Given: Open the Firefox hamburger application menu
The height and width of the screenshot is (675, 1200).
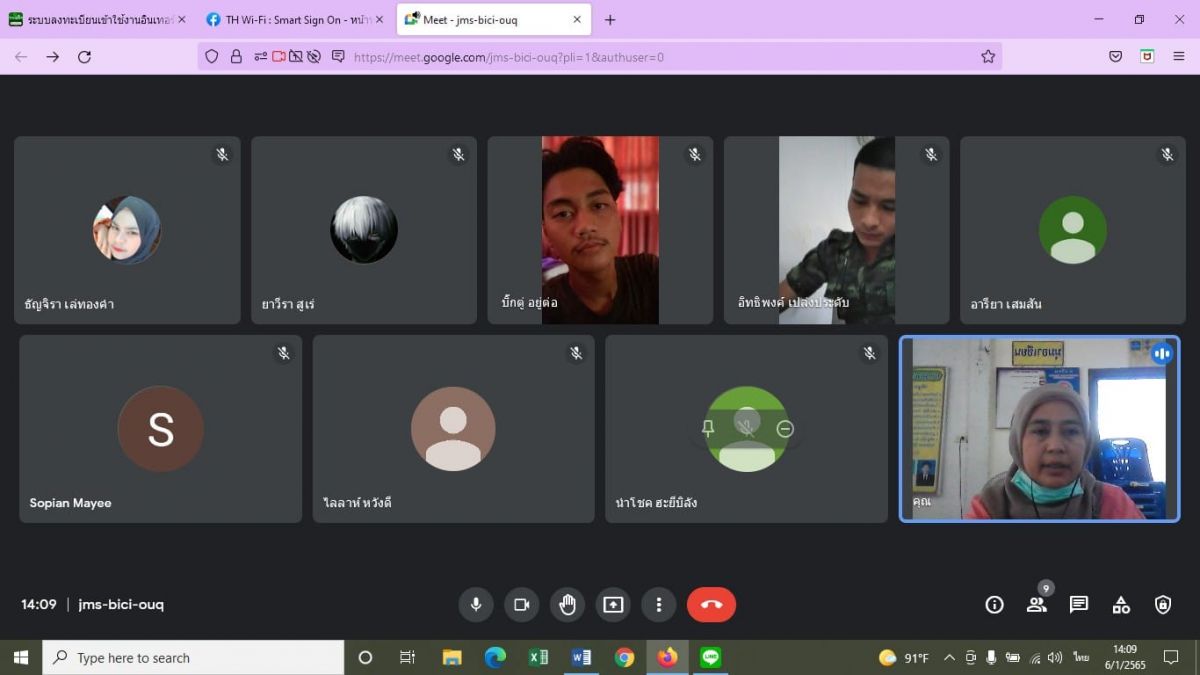Looking at the screenshot, I should (1179, 57).
